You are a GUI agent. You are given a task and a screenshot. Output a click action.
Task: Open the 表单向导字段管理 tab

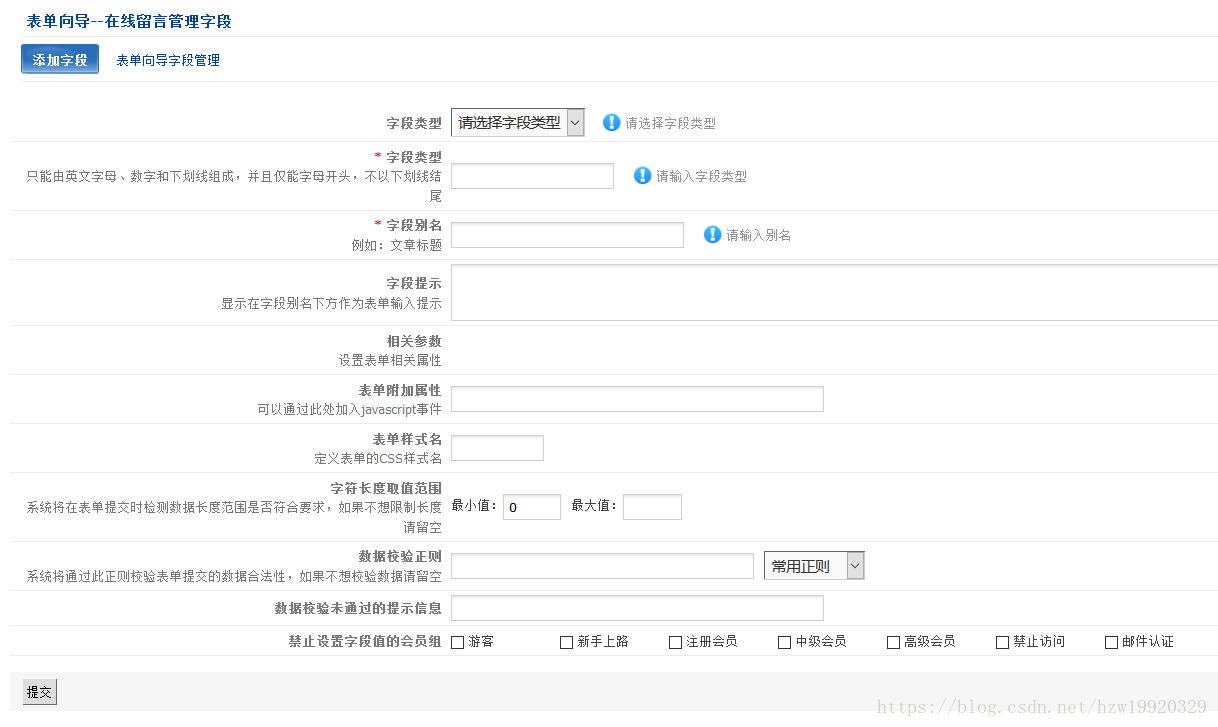point(166,60)
